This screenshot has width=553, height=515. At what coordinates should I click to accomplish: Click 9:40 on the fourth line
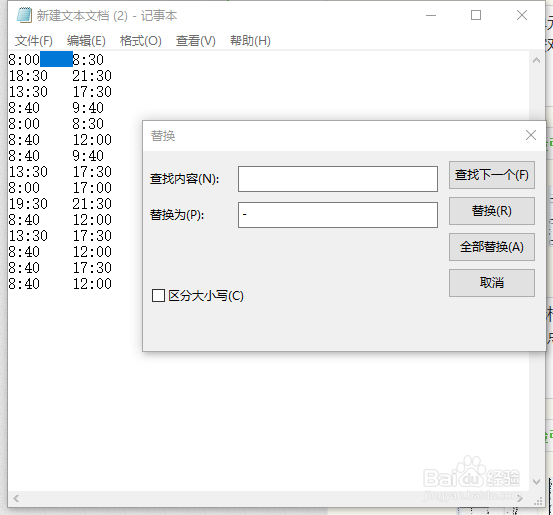click(x=88, y=108)
